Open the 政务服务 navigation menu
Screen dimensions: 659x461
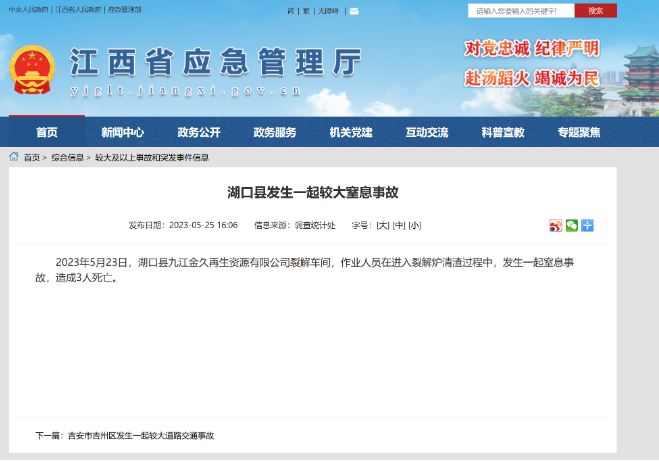(274, 132)
